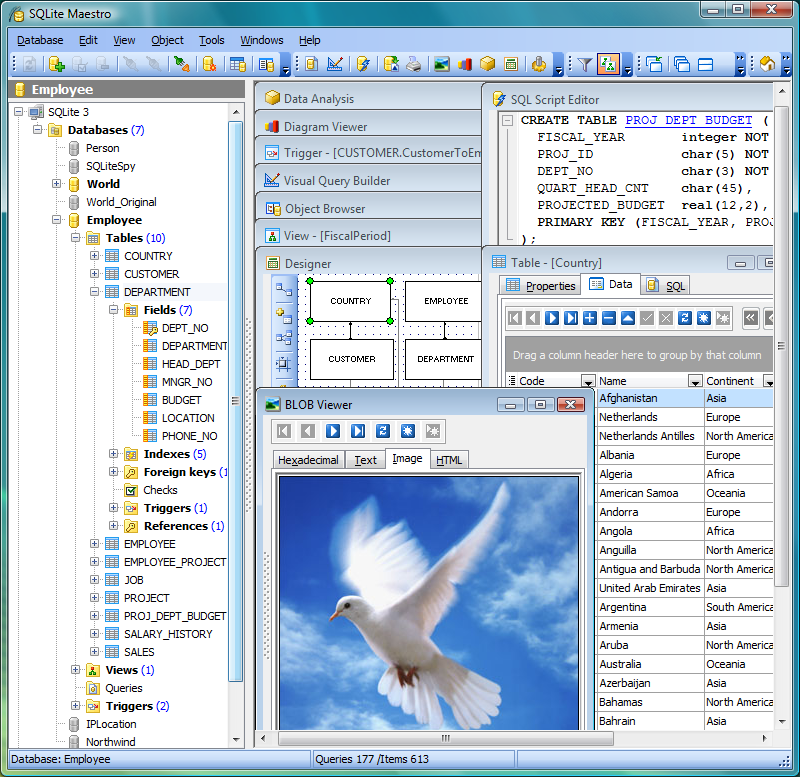Collapse the SQLite 3 root node
Image resolution: width=800 pixels, height=777 pixels.
[x=19, y=111]
